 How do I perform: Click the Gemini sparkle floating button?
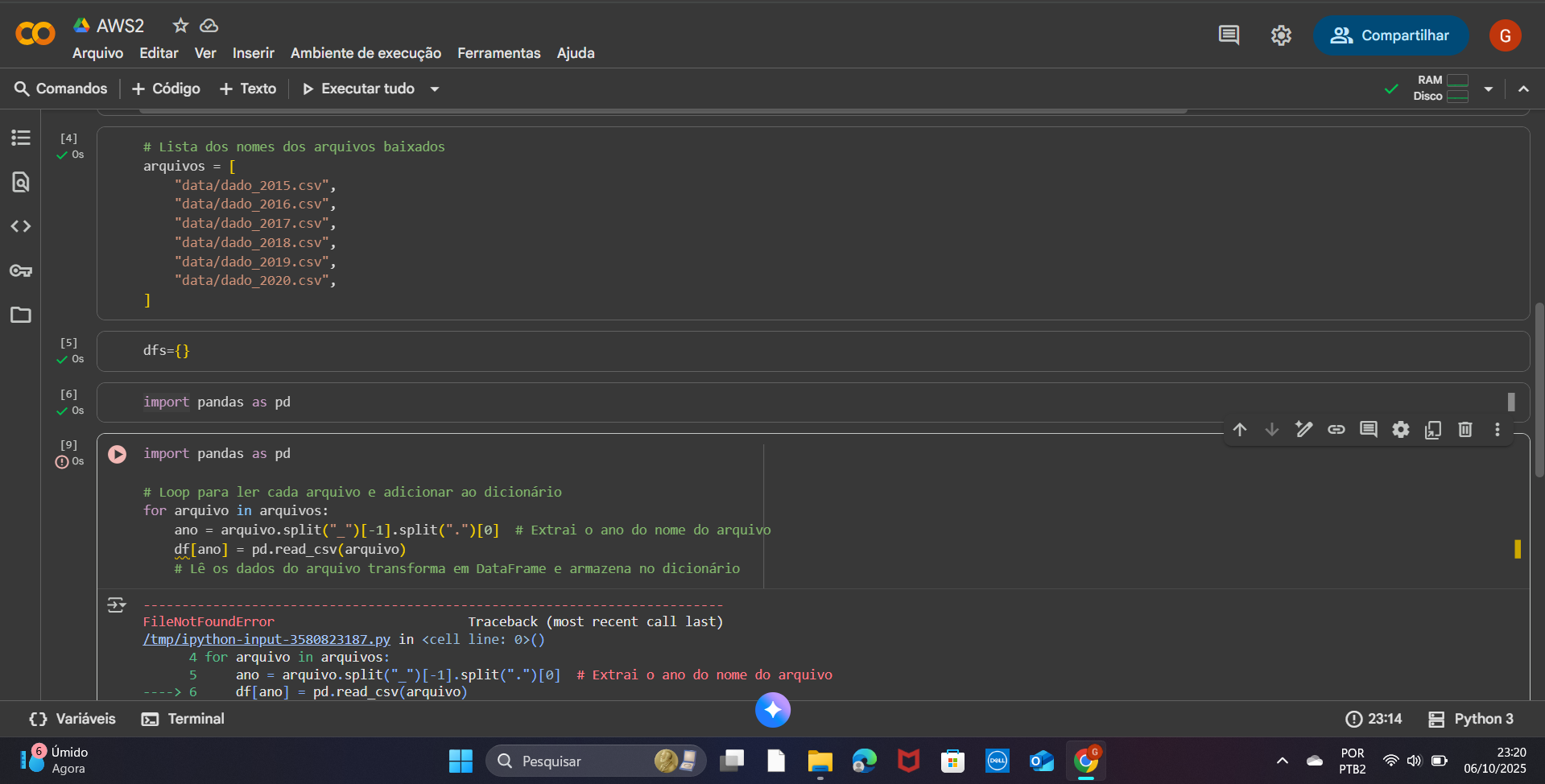[x=773, y=710]
